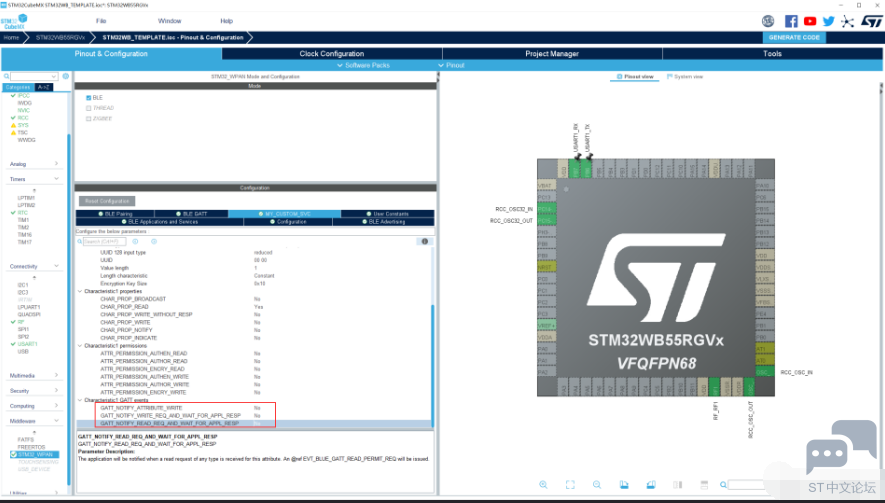Open the File menu
The height and width of the screenshot is (503, 885).
pyautogui.click(x=101, y=21)
